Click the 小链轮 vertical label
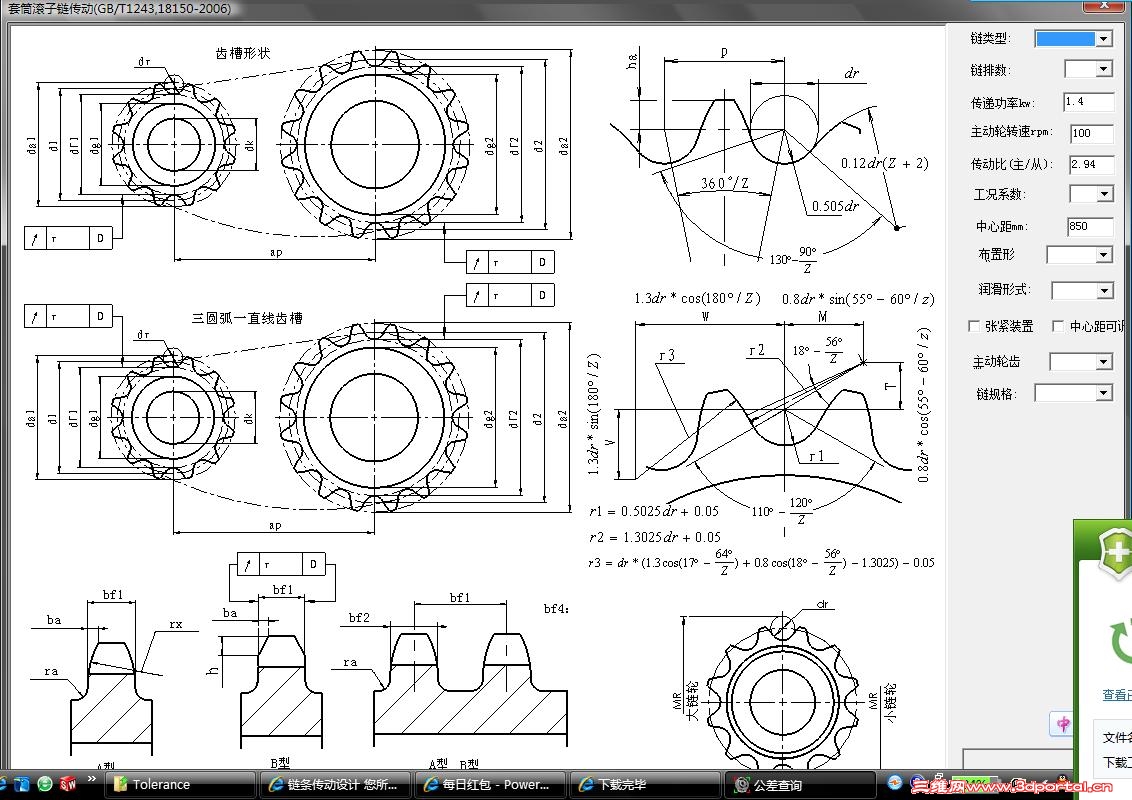 click(889, 703)
